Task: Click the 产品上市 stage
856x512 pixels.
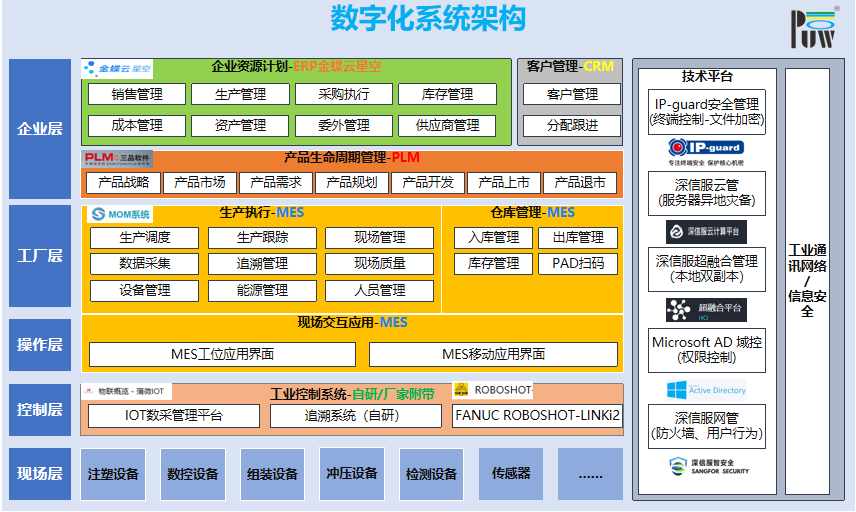Action: [x=504, y=182]
